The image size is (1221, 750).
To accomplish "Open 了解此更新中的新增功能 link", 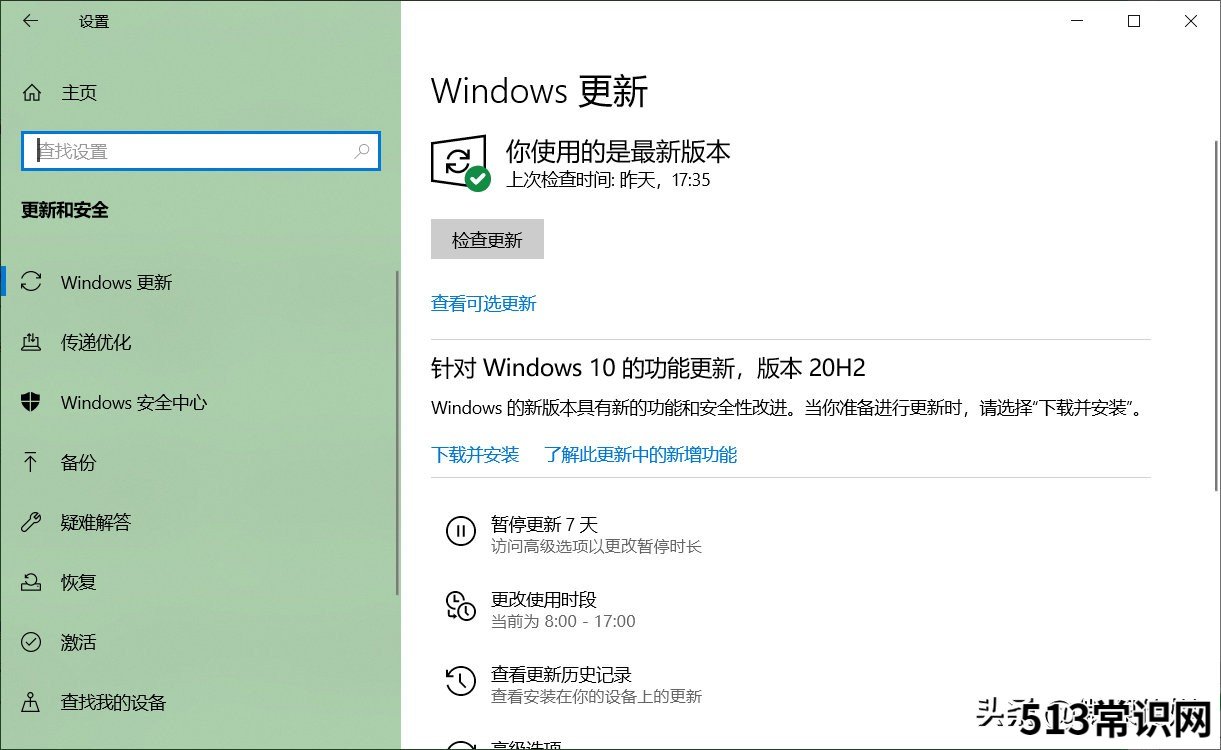I will (641, 455).
